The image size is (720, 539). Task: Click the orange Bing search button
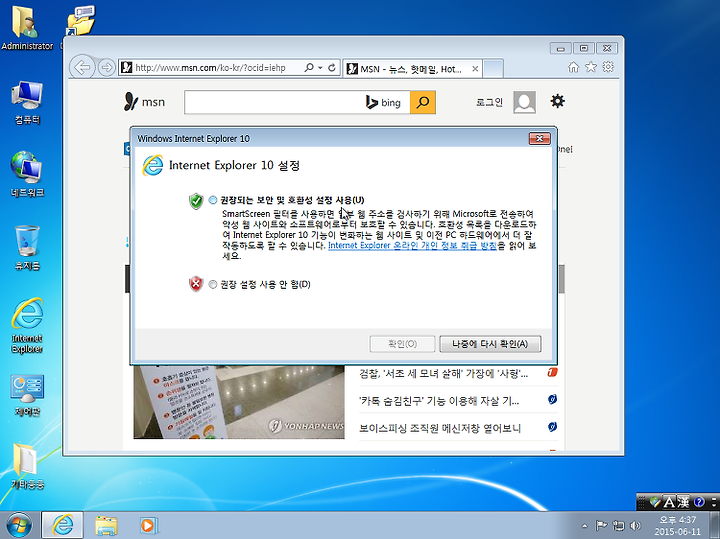pyautogui.click(x=422, y=102)
